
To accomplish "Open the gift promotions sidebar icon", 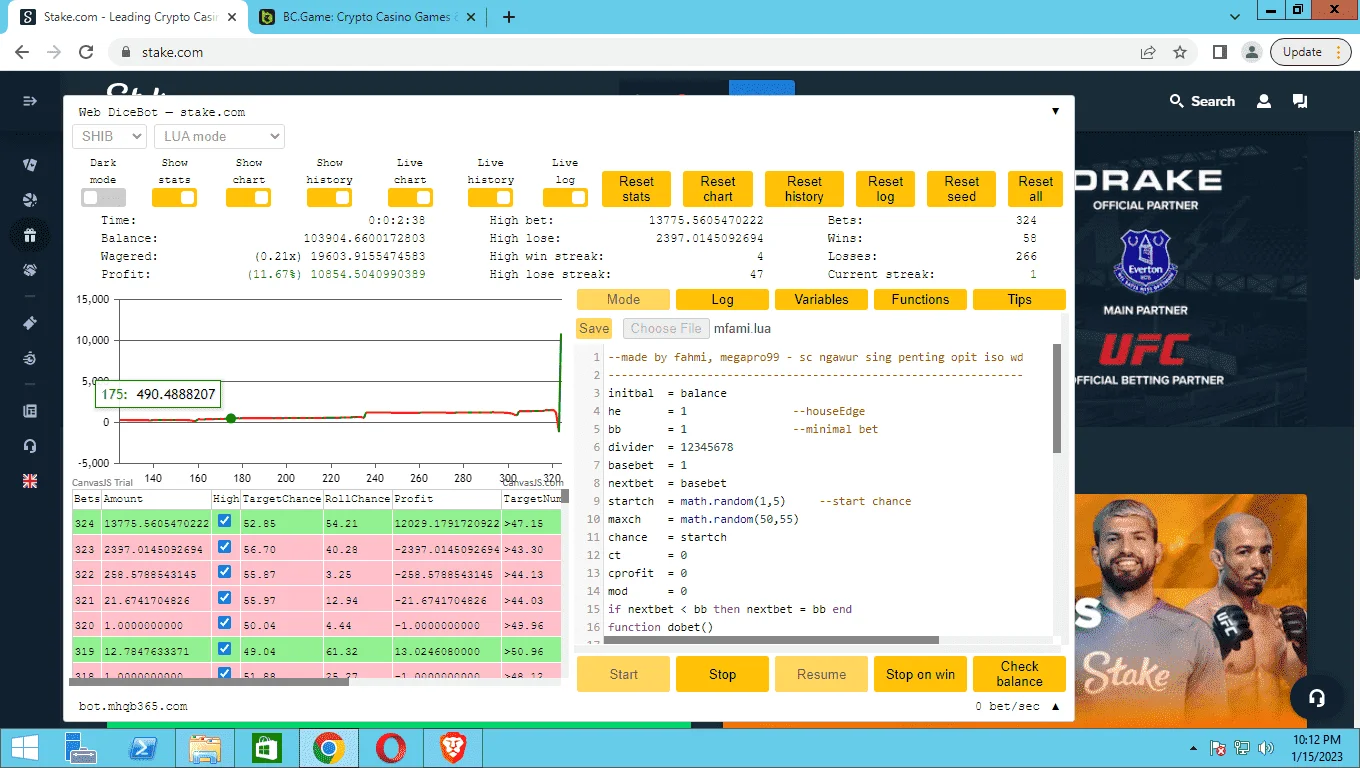I will click(x=30, y=236).
